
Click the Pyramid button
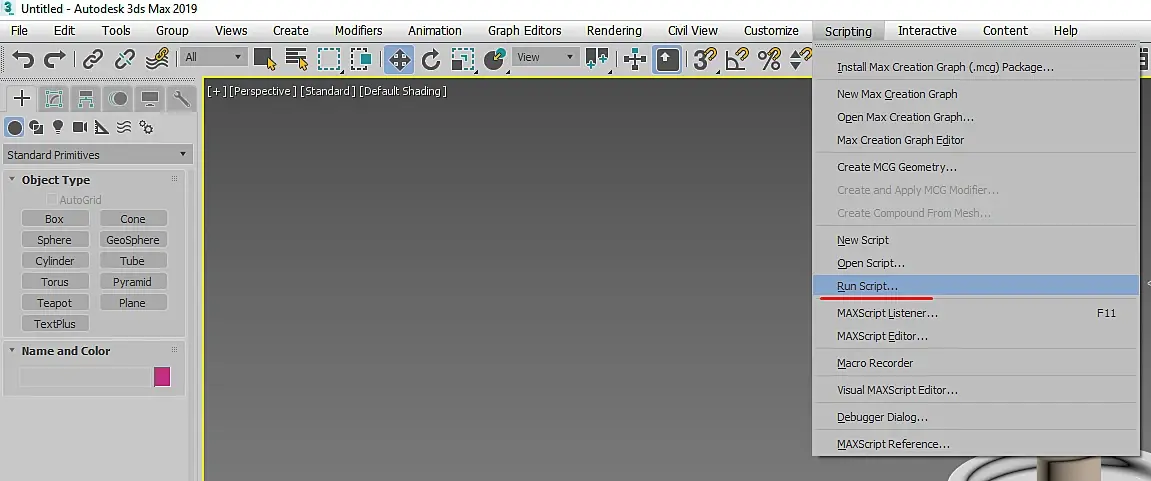[x=133, y=282]
